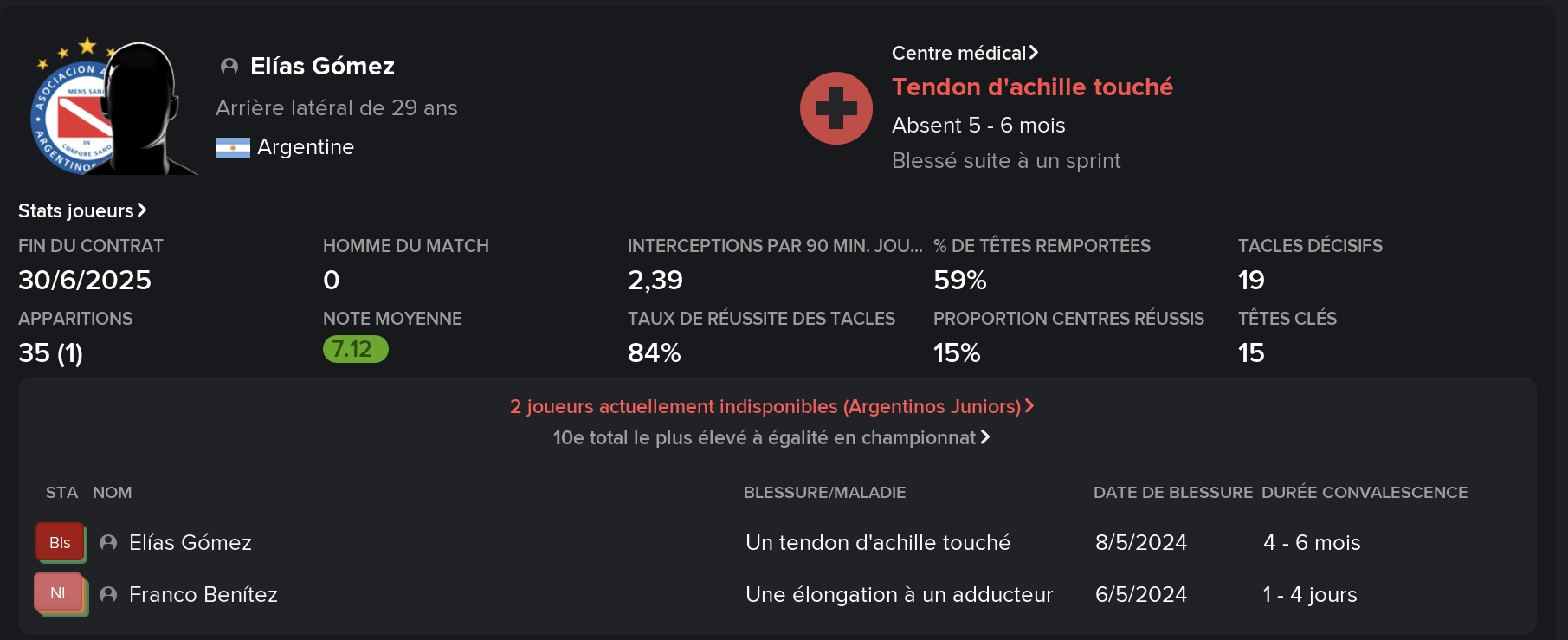1568x640 pixels.
Task: Open 10e total le plus élevé link
Action: coord(771,438)
